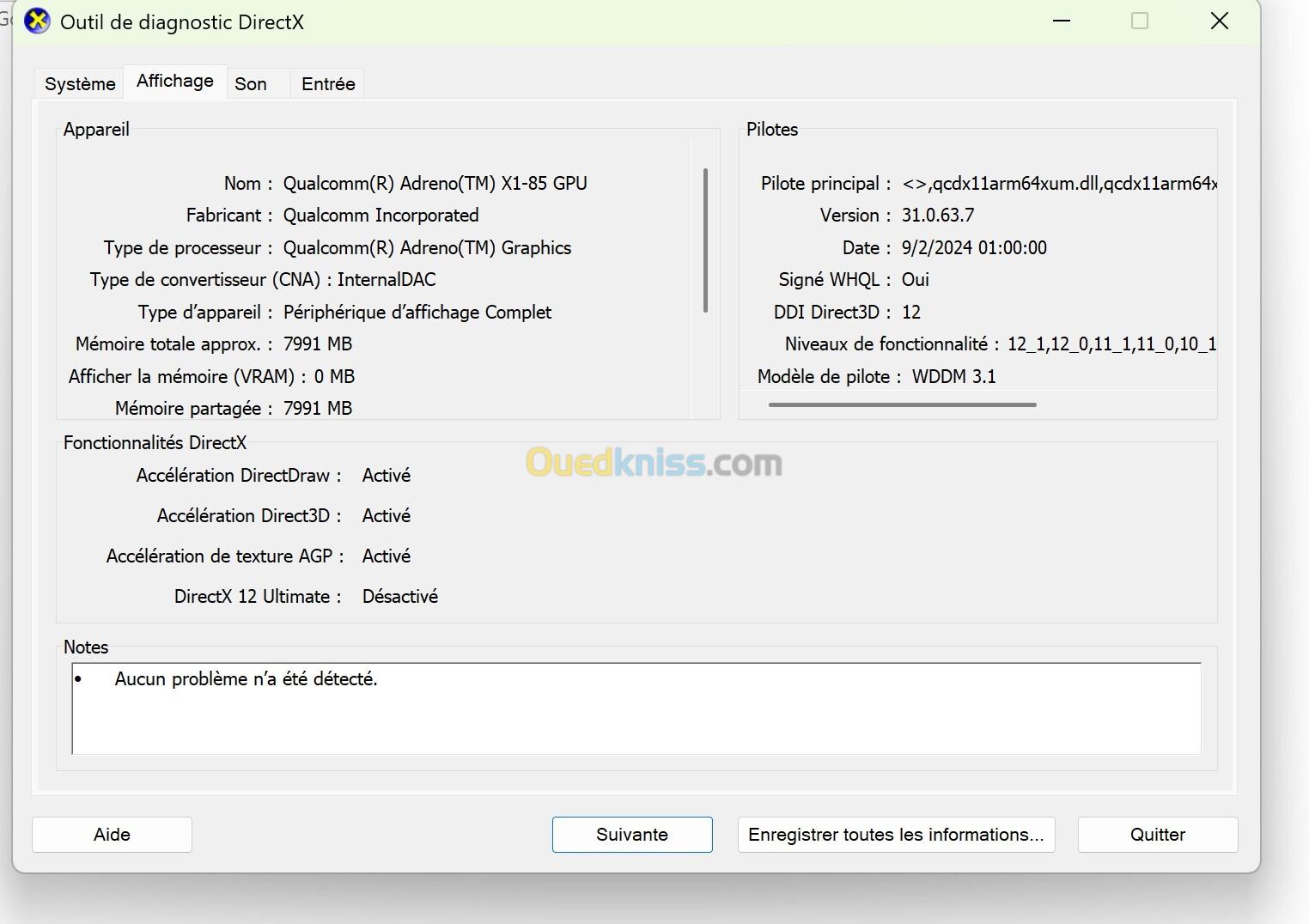Click the Suivante button

click(x=632, y=835)
